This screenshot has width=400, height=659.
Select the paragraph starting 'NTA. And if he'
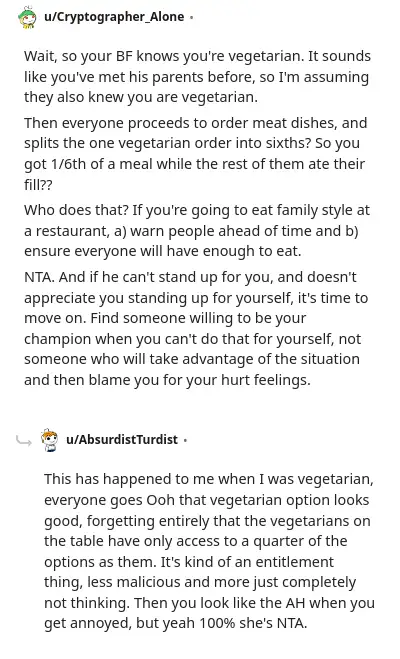[196, 328]
